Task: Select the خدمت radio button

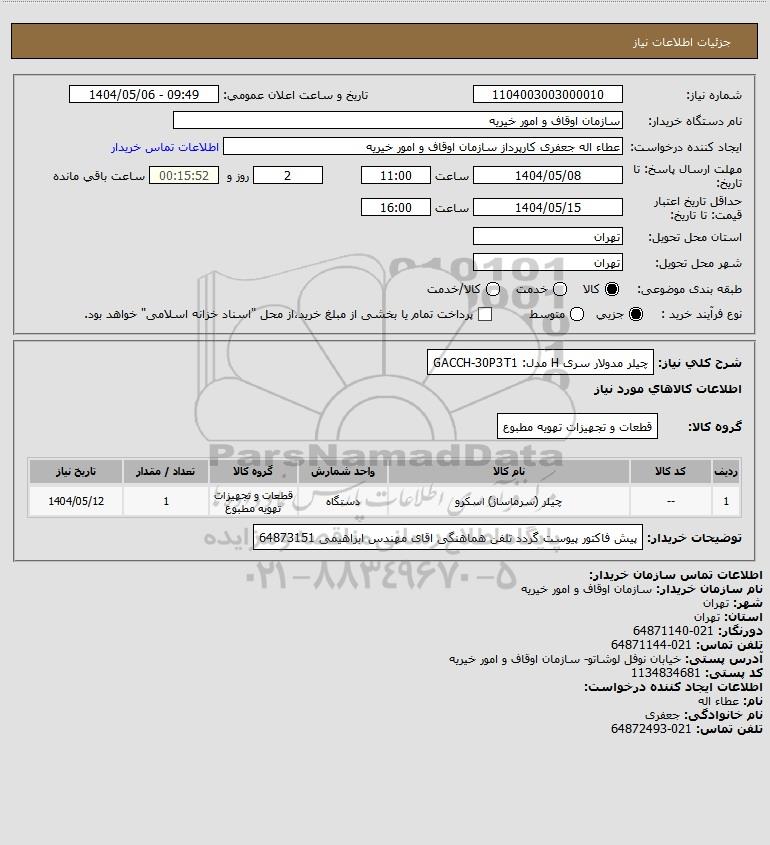Action: (560, 289)
